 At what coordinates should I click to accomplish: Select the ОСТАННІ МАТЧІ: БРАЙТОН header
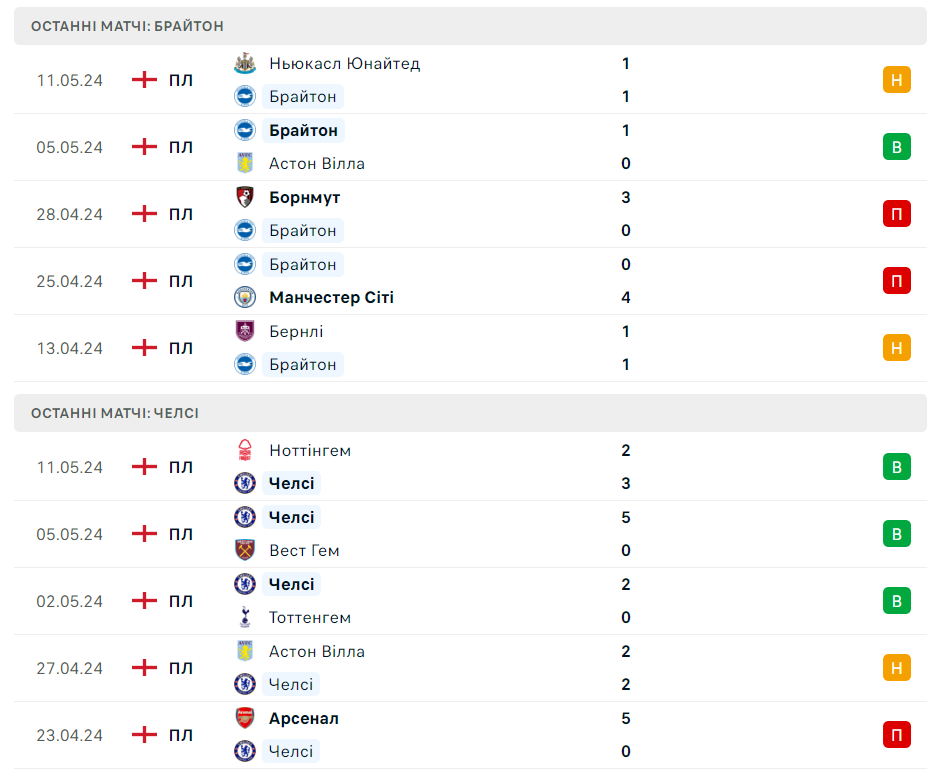click(127, 26)
